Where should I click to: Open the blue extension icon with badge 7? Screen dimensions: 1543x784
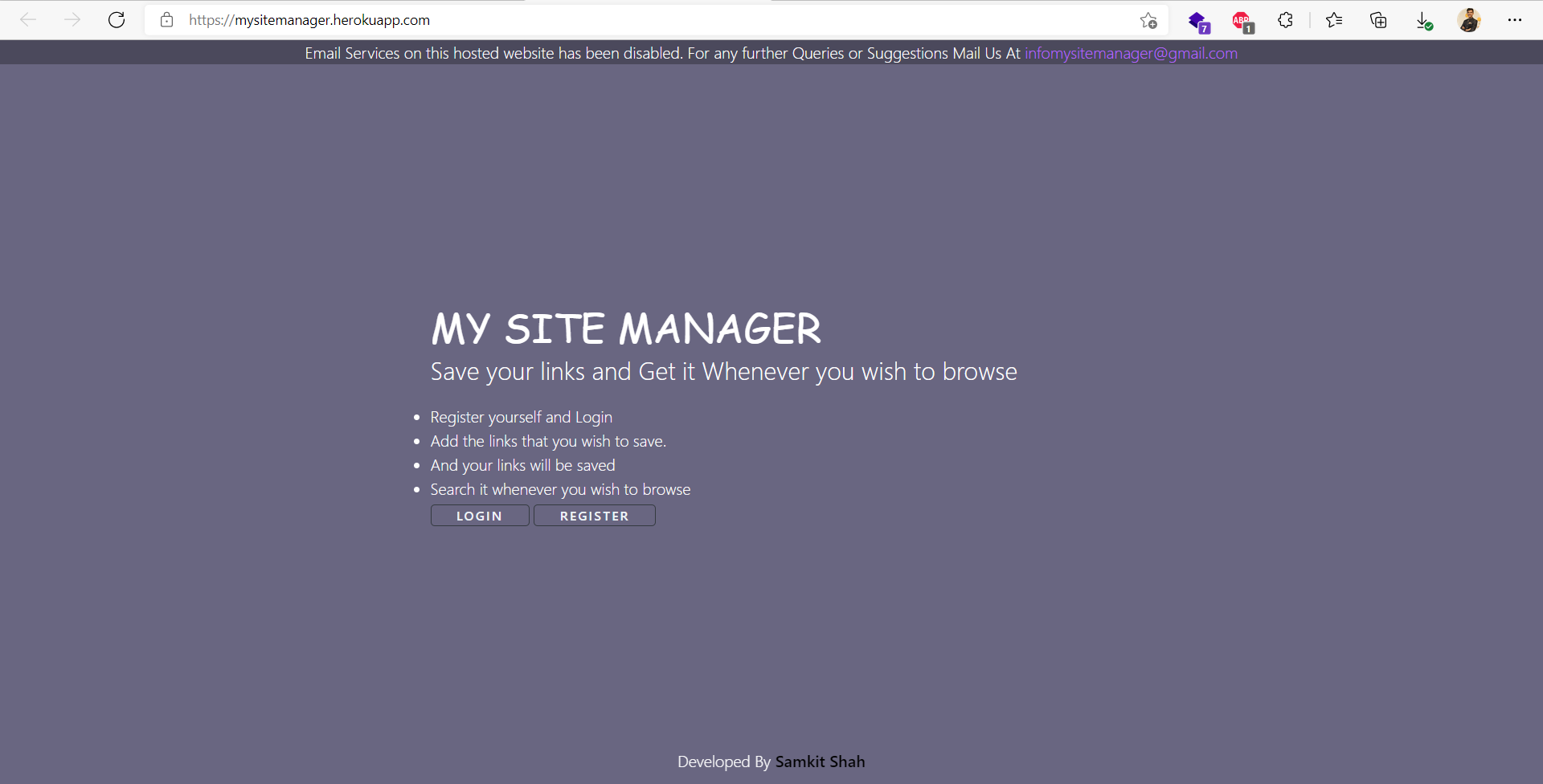[x=1198, y=22]
